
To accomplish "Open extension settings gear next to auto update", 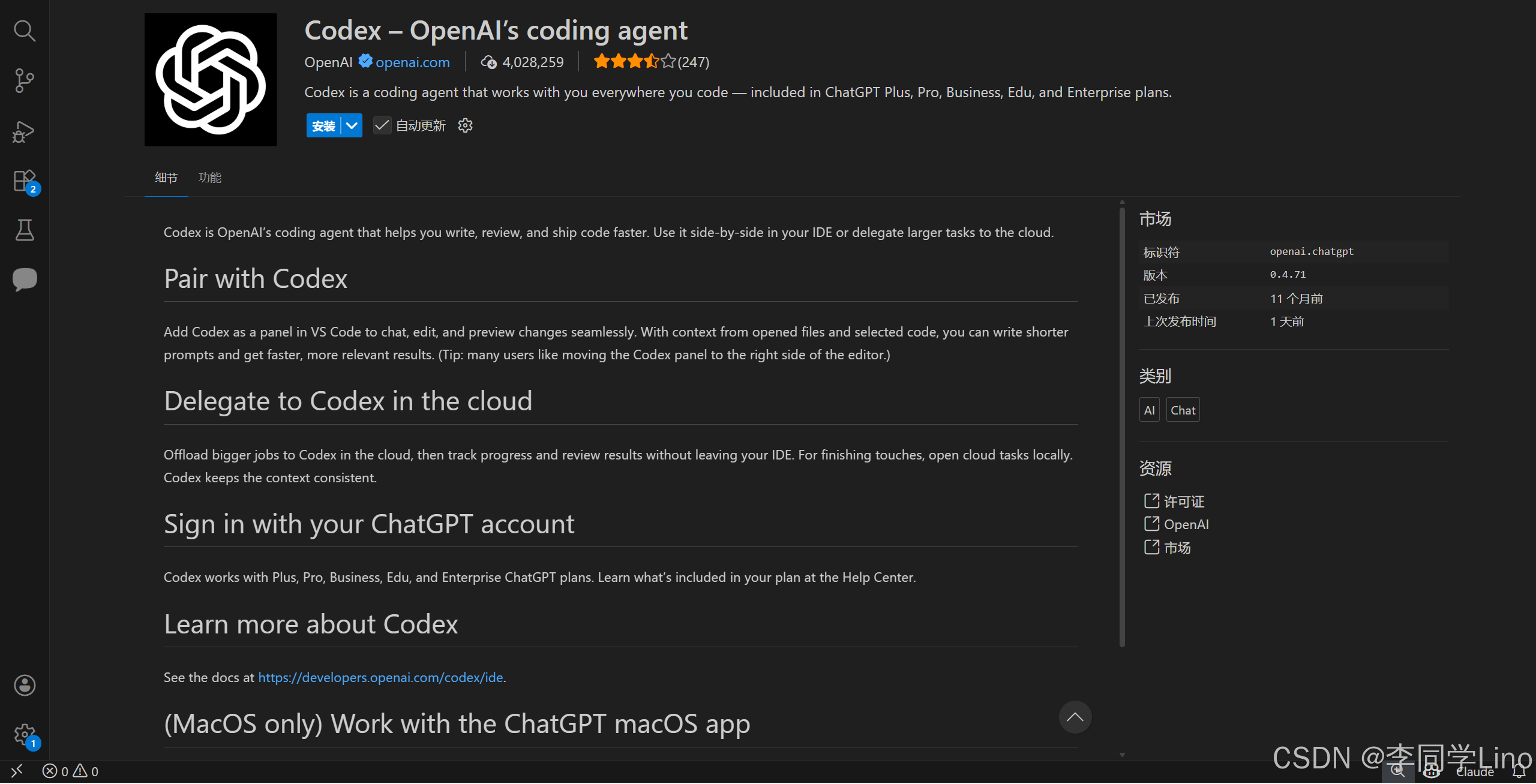I will [x=465, y=125].
